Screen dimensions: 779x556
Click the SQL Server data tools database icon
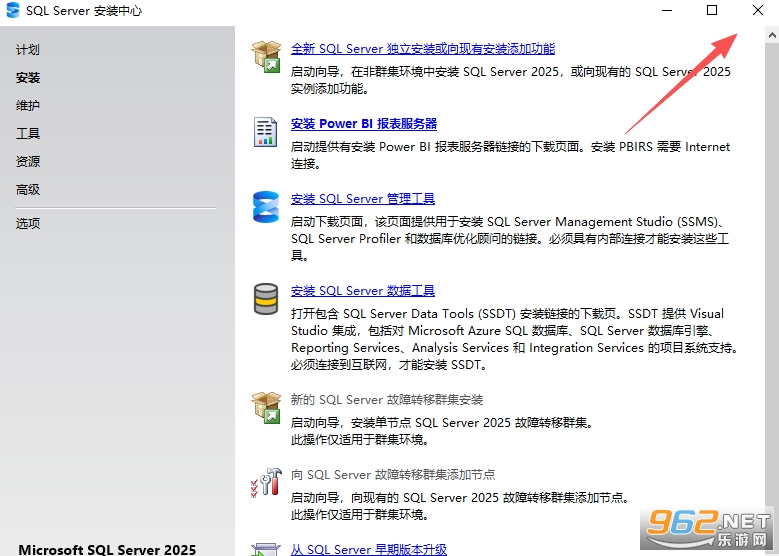click(x=266, y=299)
